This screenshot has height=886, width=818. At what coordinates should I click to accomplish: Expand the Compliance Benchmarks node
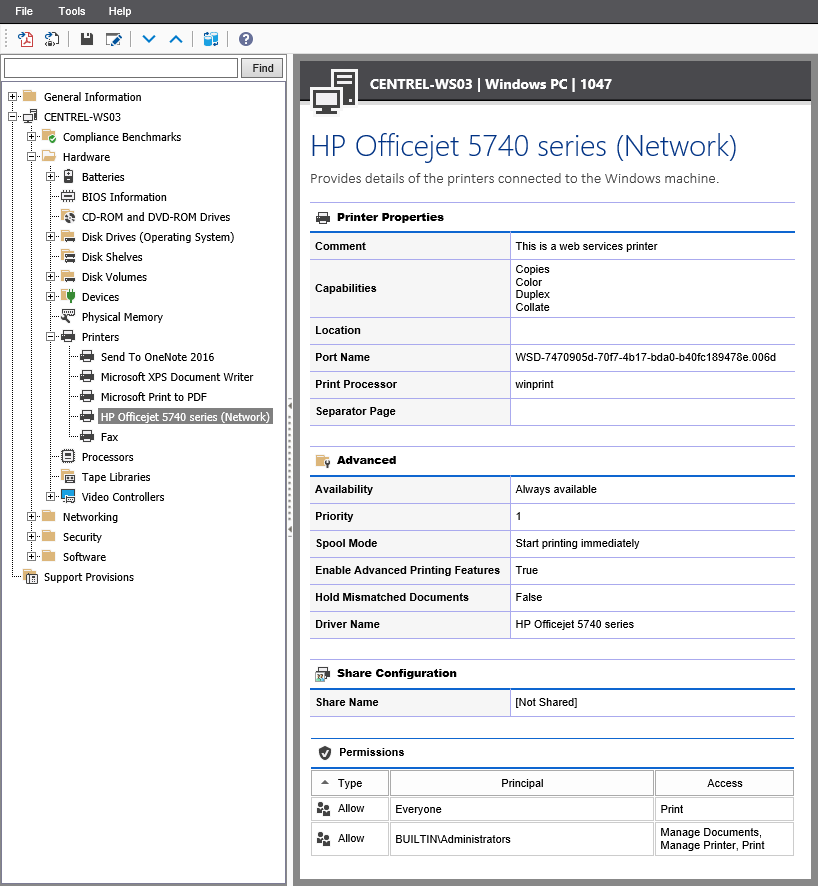[32, 136]
